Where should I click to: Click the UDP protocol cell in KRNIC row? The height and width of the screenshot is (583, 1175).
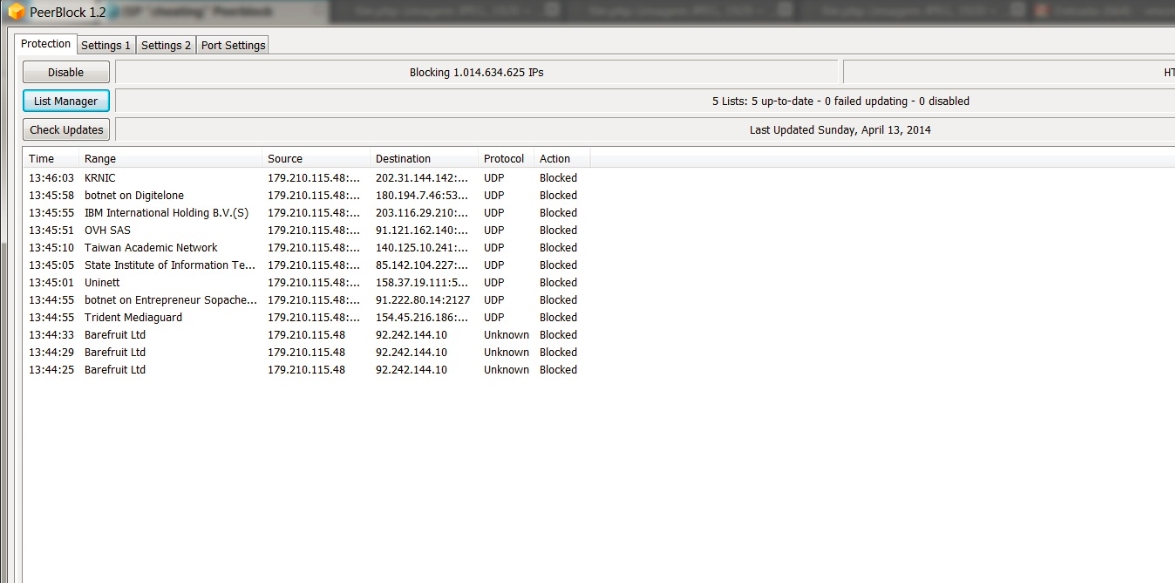pos(494,178)
